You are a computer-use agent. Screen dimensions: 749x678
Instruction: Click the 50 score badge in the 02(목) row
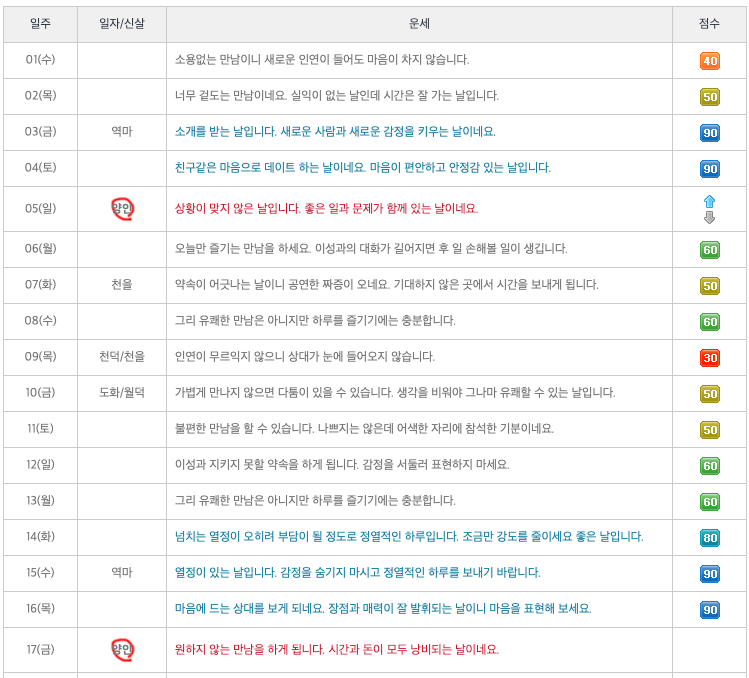709,97
